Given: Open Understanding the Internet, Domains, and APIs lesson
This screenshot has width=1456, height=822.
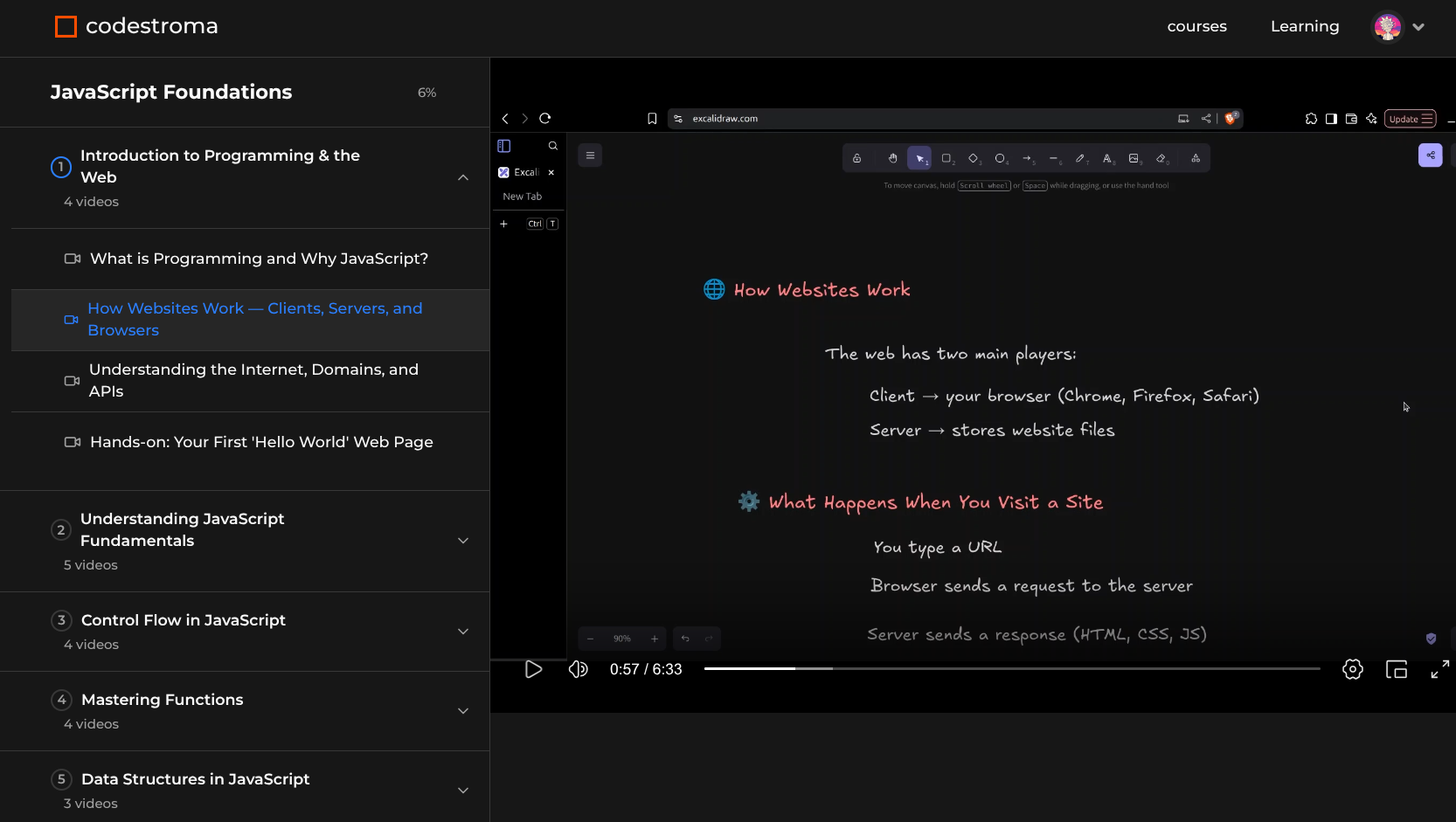Looking at the screenshot, I should click(253, 381).
